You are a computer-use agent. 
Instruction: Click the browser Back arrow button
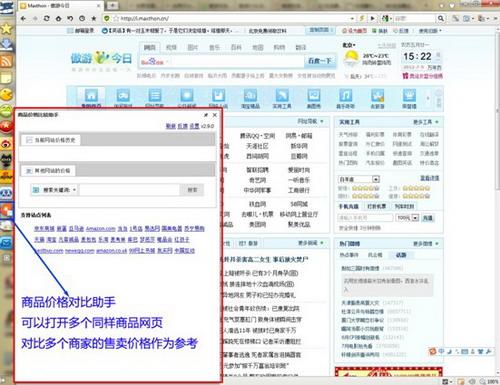pyautogui.click(x=23, y=18)
